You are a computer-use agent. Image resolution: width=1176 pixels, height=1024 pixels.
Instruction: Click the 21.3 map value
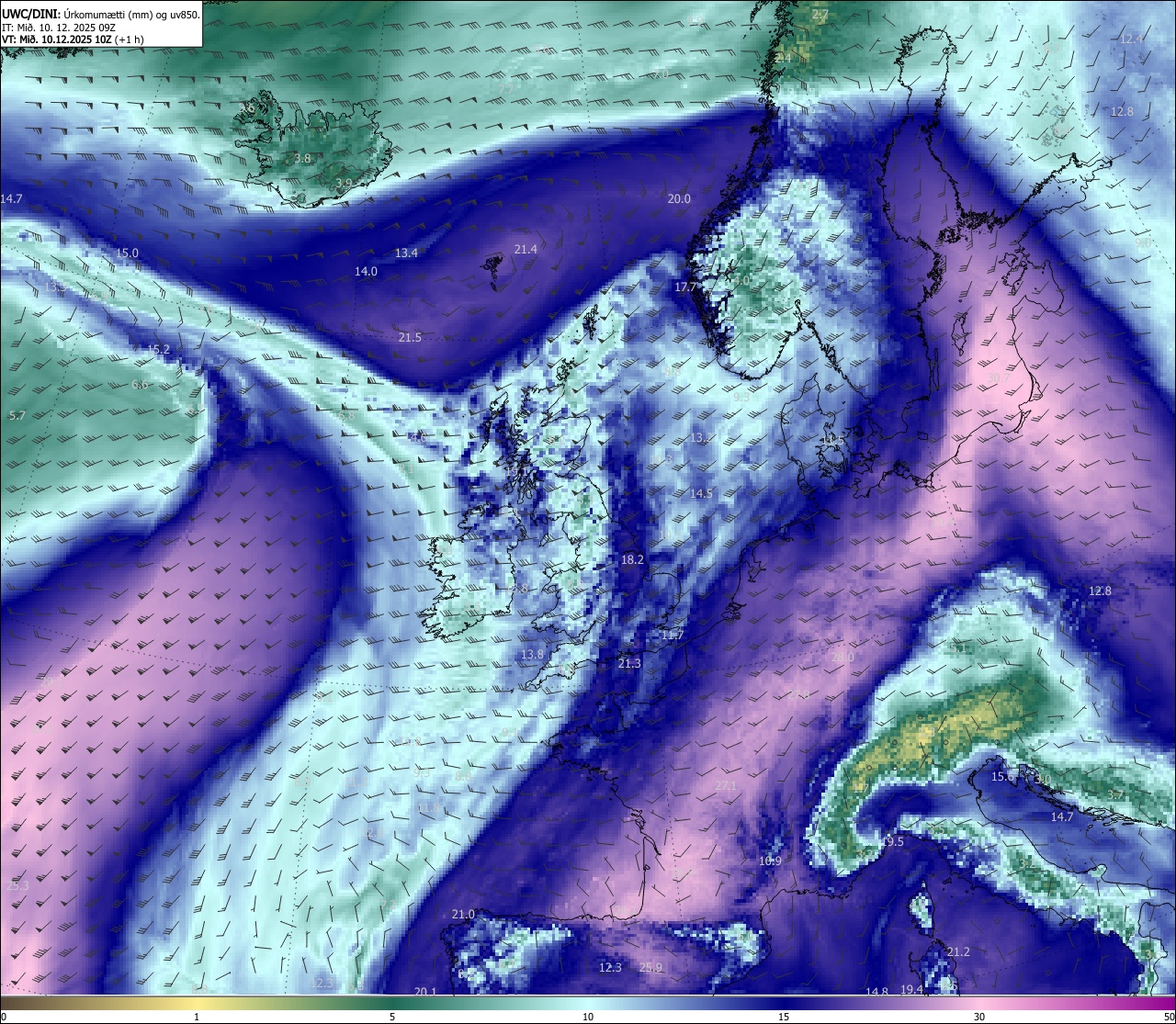[629, 663]
